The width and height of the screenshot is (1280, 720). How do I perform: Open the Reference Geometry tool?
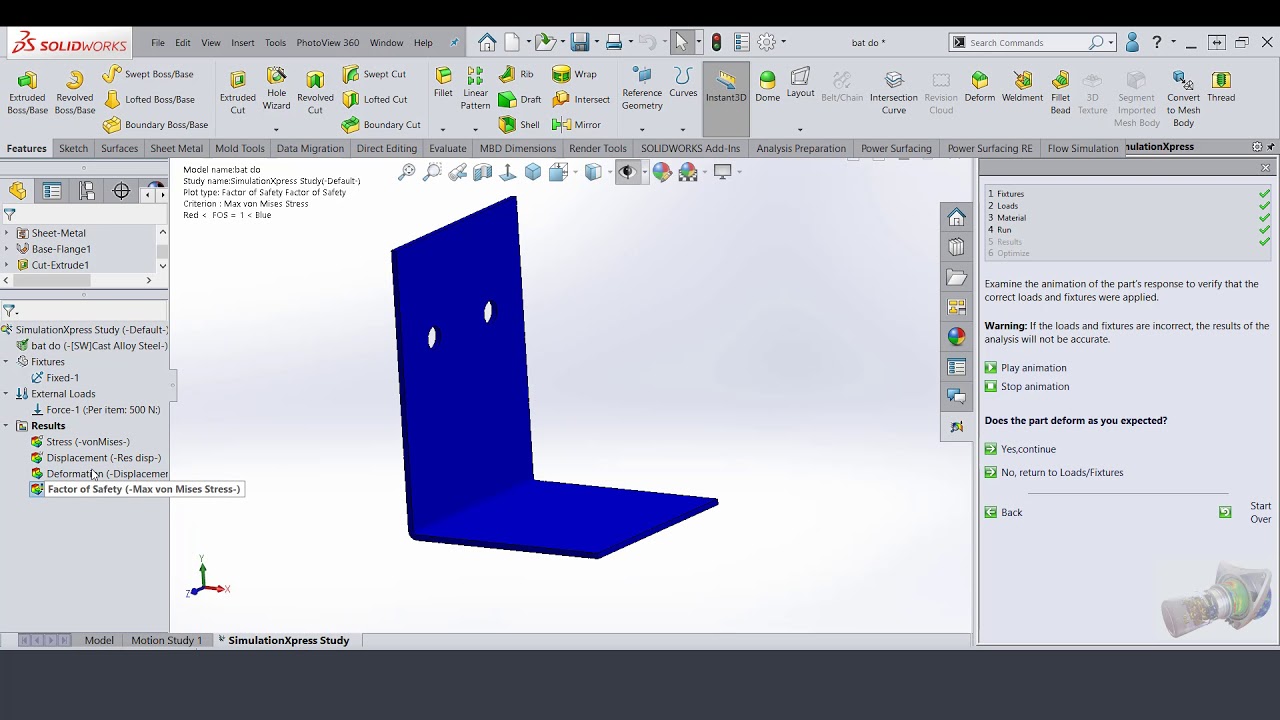click(x=642, y=88)
